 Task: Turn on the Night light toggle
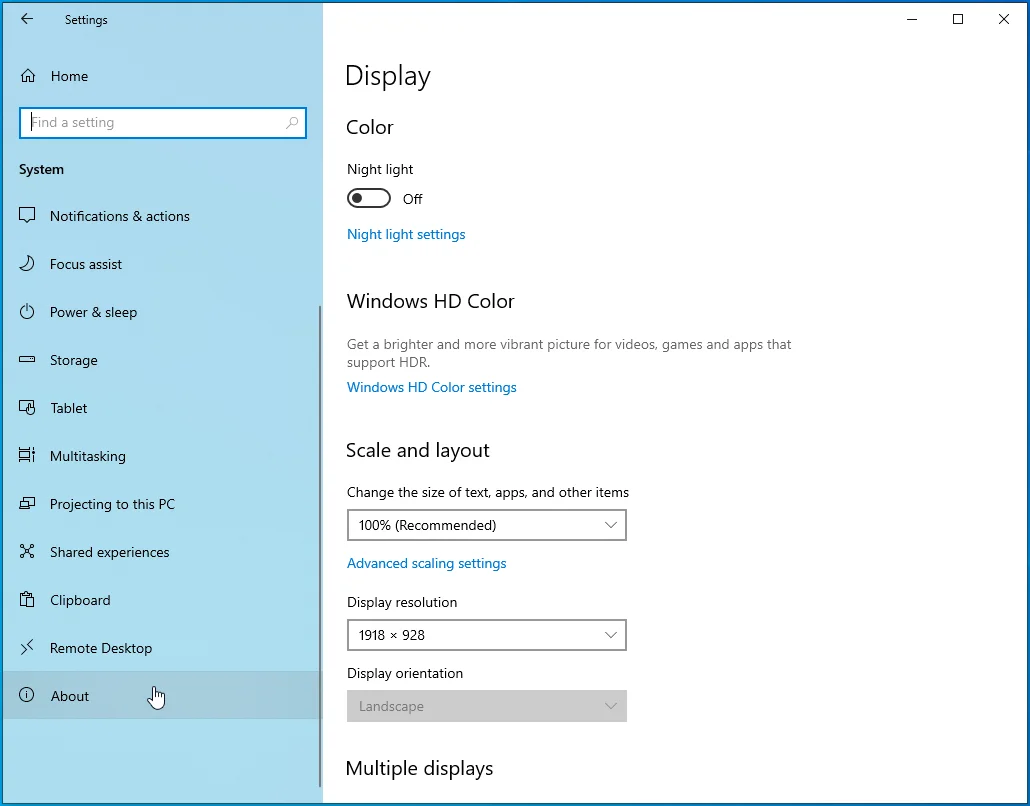[369, 198]
